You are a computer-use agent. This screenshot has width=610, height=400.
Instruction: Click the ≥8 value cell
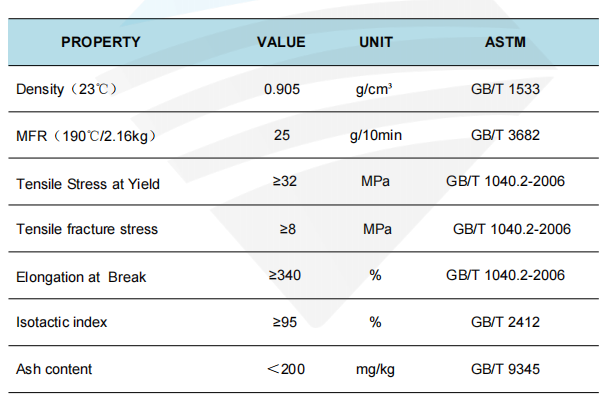288,229
